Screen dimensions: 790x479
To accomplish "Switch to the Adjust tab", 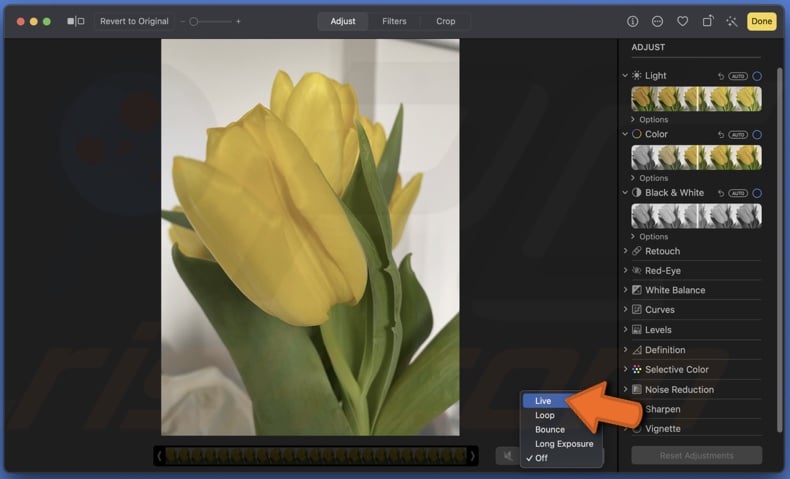I will click(343, 21).
